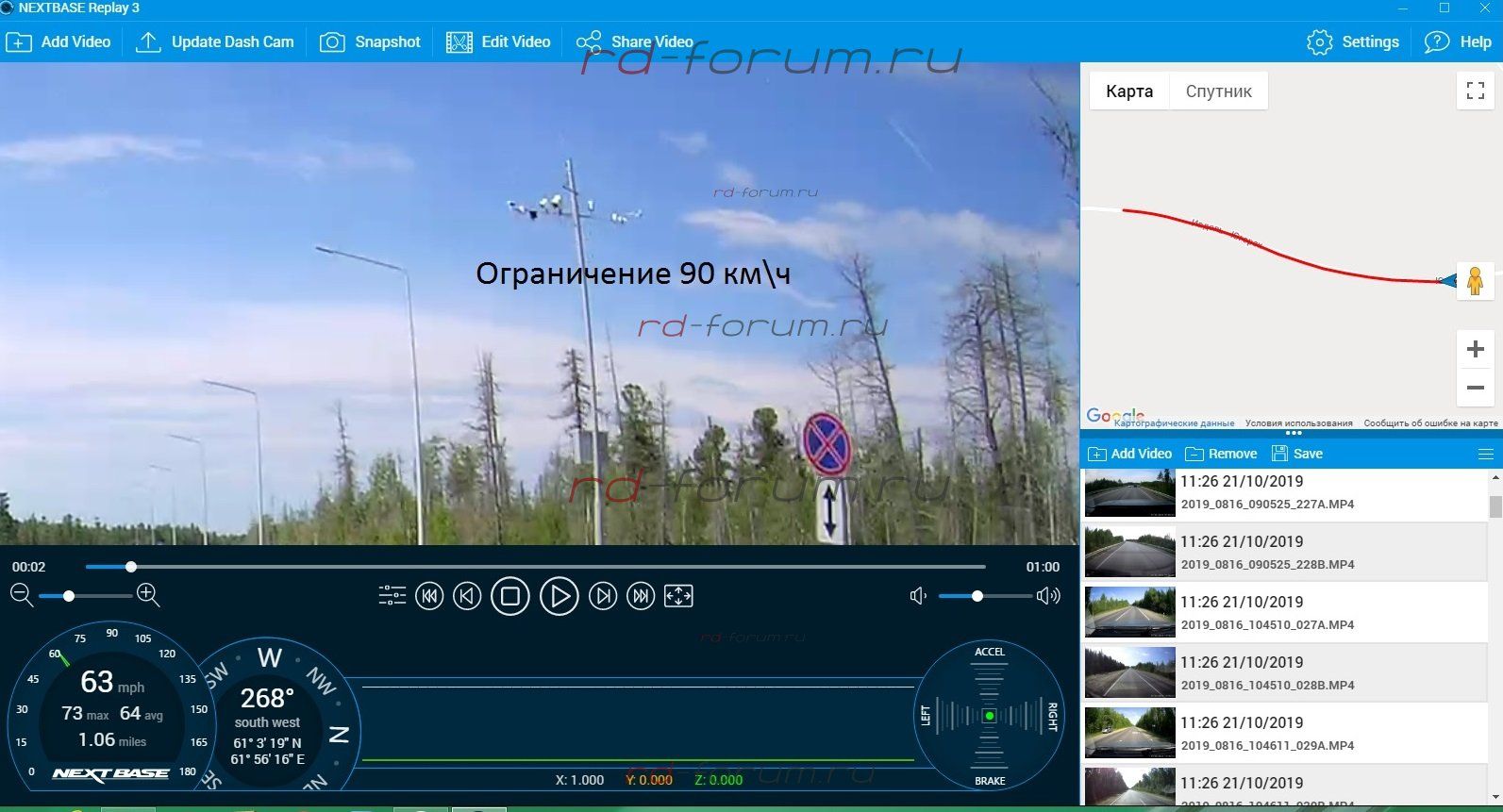Step back one frame

click(467, 596)
